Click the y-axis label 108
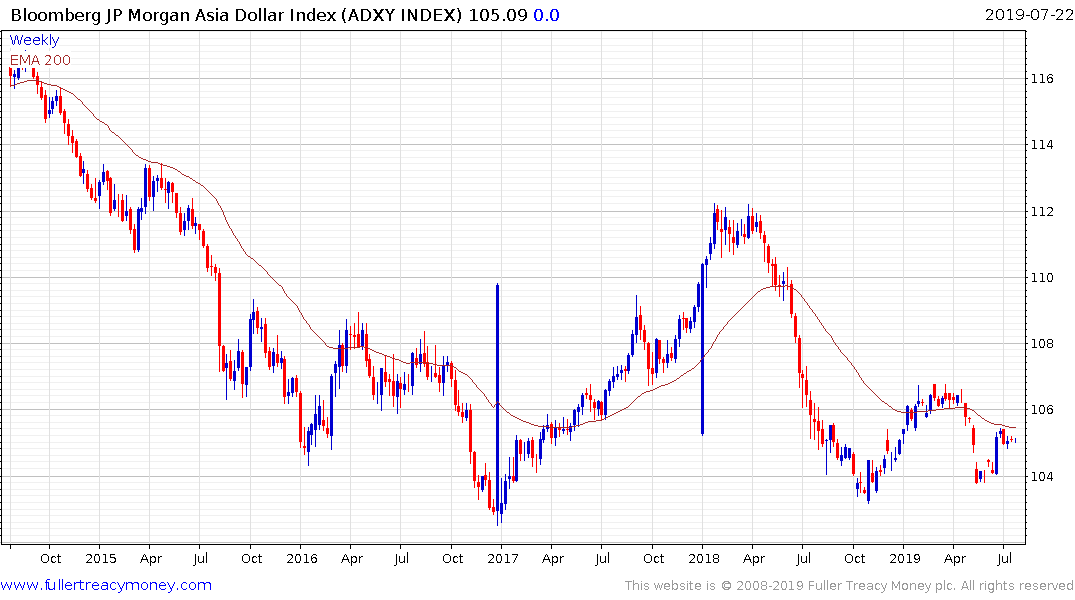The width and height of the screenshot is (1075, 600). click(x=1042, y=344)
